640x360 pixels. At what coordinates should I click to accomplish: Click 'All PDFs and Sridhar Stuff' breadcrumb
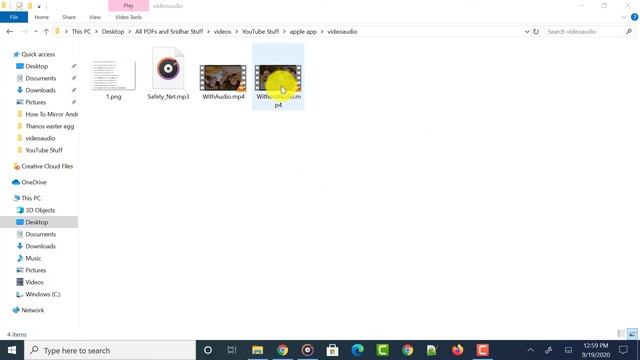[x=169, y=31]
